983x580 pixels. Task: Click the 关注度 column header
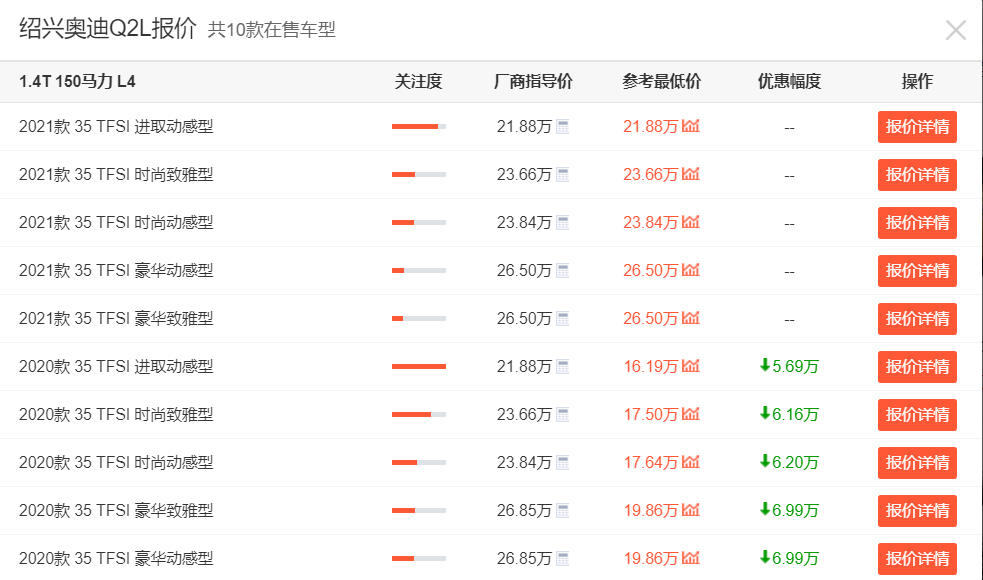[418, 82]
